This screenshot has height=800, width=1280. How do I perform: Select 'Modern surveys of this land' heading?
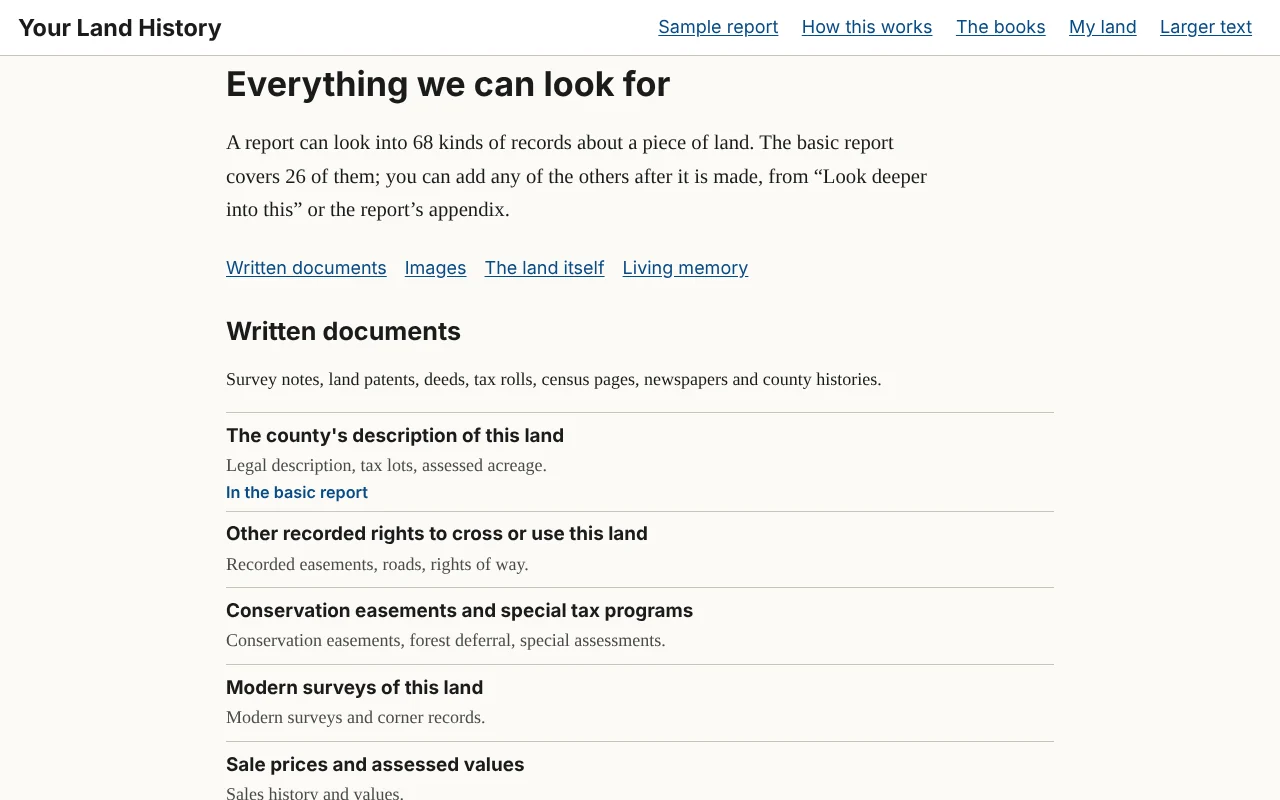click(354, 687)
